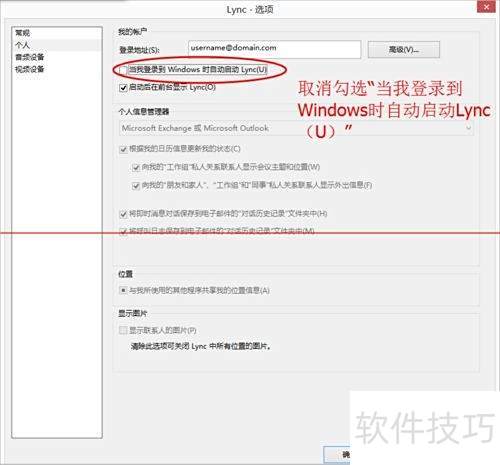The image size is (500, 465).
Task: Toggle save call logs to email folder (M)
Action: (123, 231)
